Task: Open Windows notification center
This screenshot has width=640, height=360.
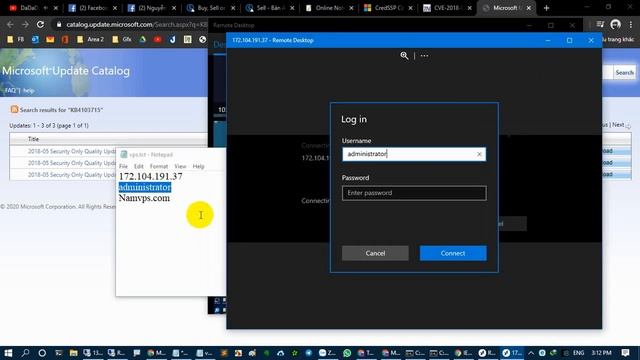Action: 625,353
